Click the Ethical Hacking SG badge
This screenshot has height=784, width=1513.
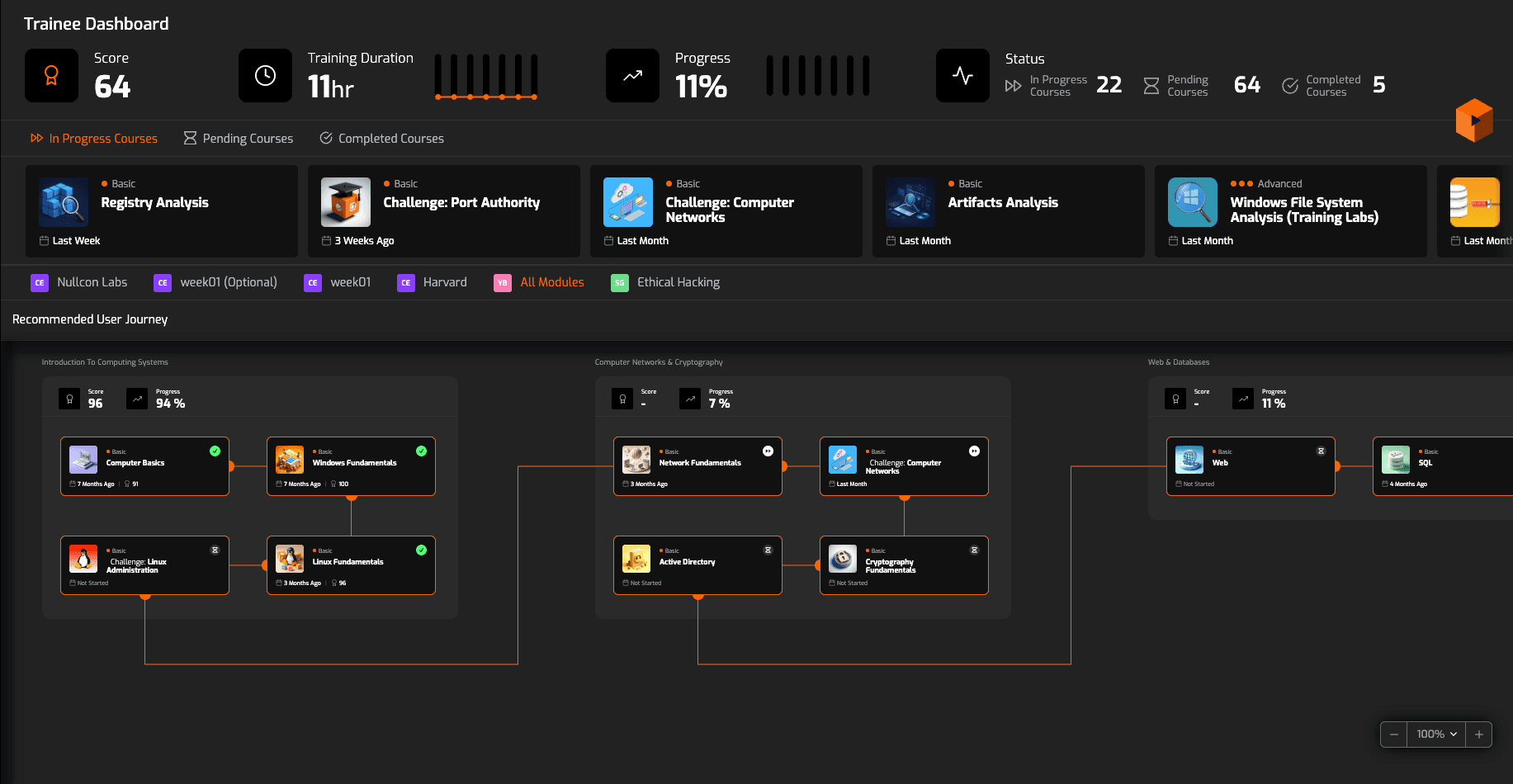tap(620, 283)
